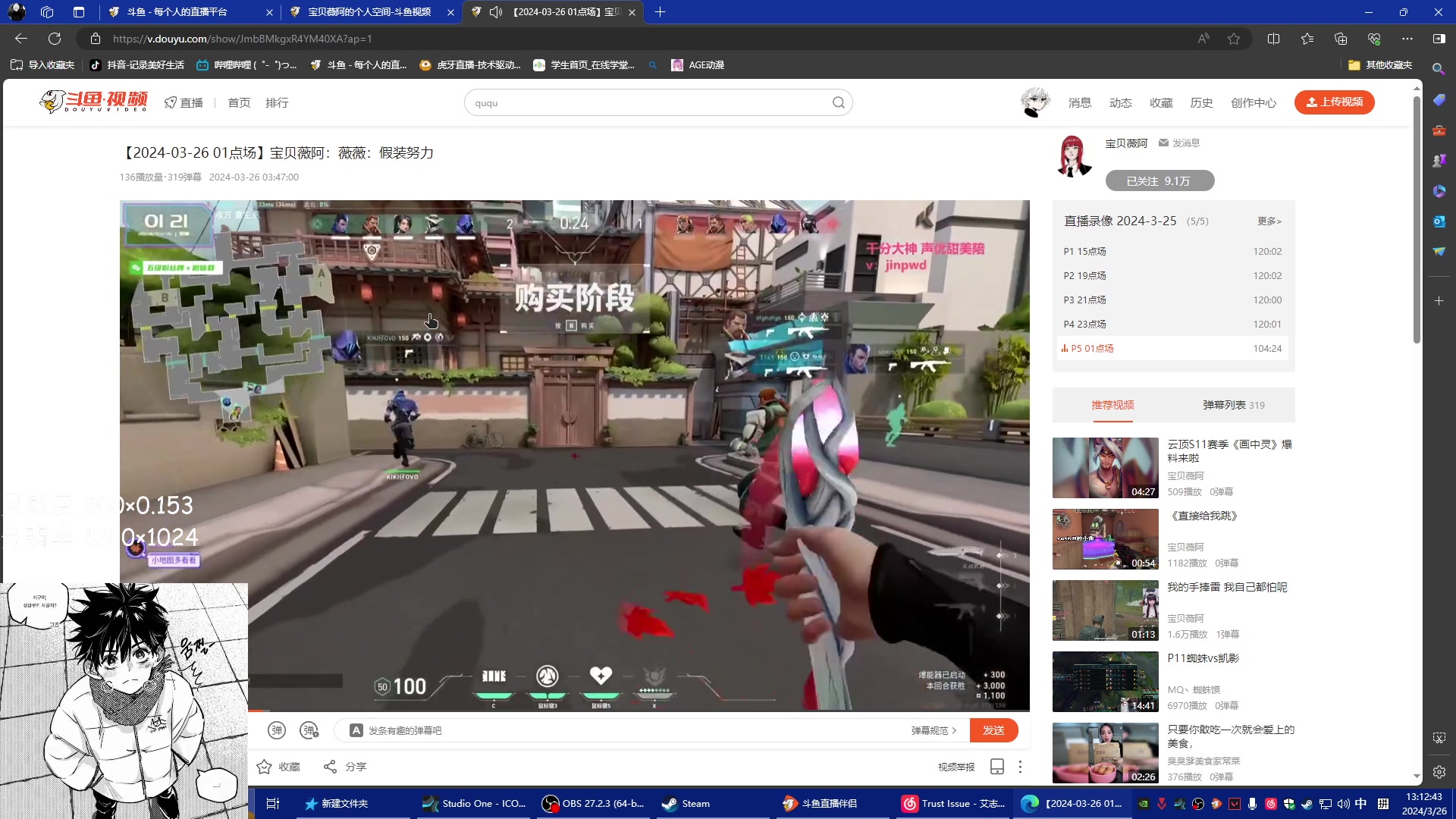This screenshot has height=819, width=1456.
Task: Open mobile view icon next to 视频举报
Action: click(x=997, y=767)
